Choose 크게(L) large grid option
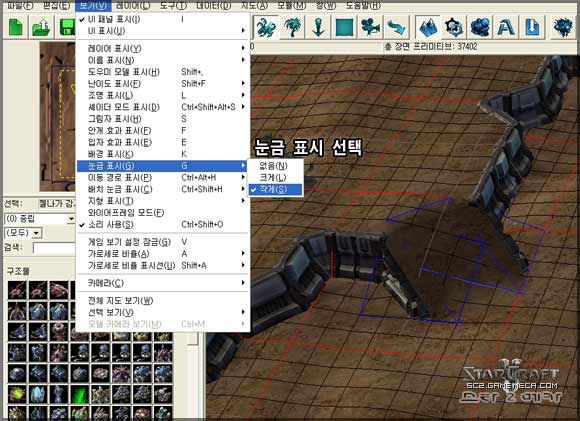This screenshot has height=421, width=580. (276, 178)
